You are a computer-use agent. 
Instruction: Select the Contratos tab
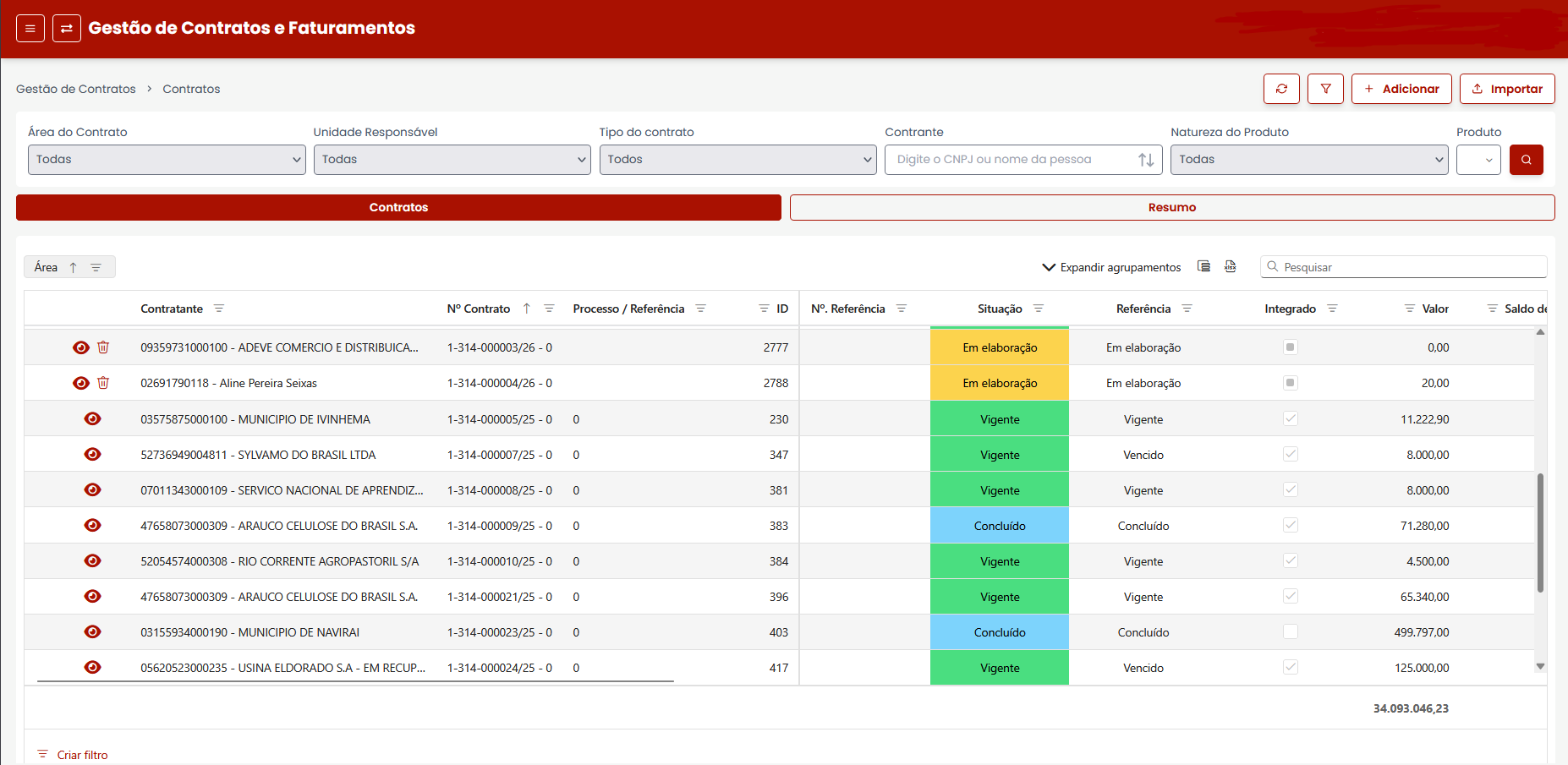398,207
